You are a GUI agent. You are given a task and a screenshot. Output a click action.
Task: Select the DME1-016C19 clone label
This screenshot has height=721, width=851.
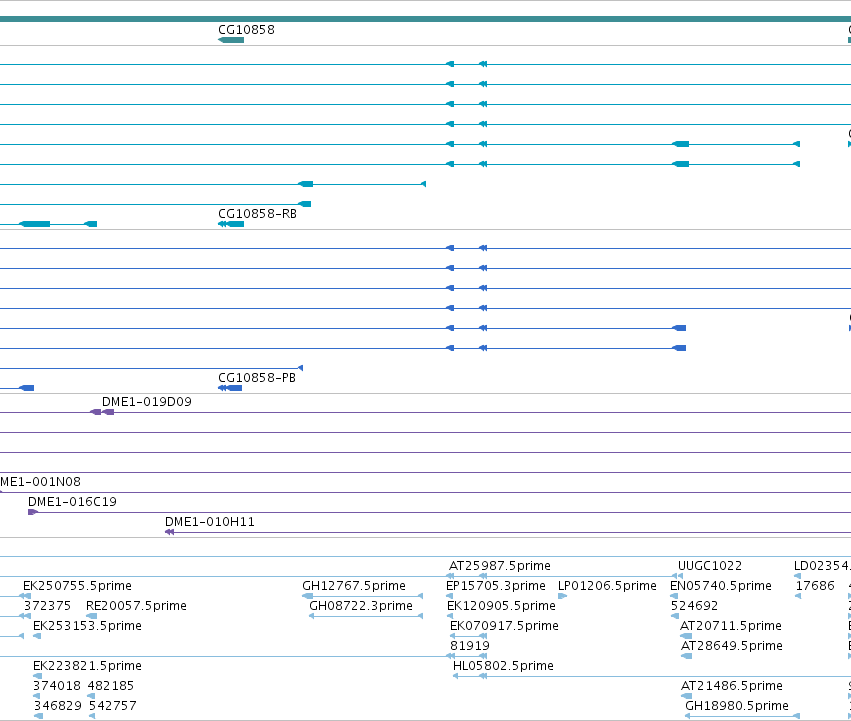pos(72,502)
